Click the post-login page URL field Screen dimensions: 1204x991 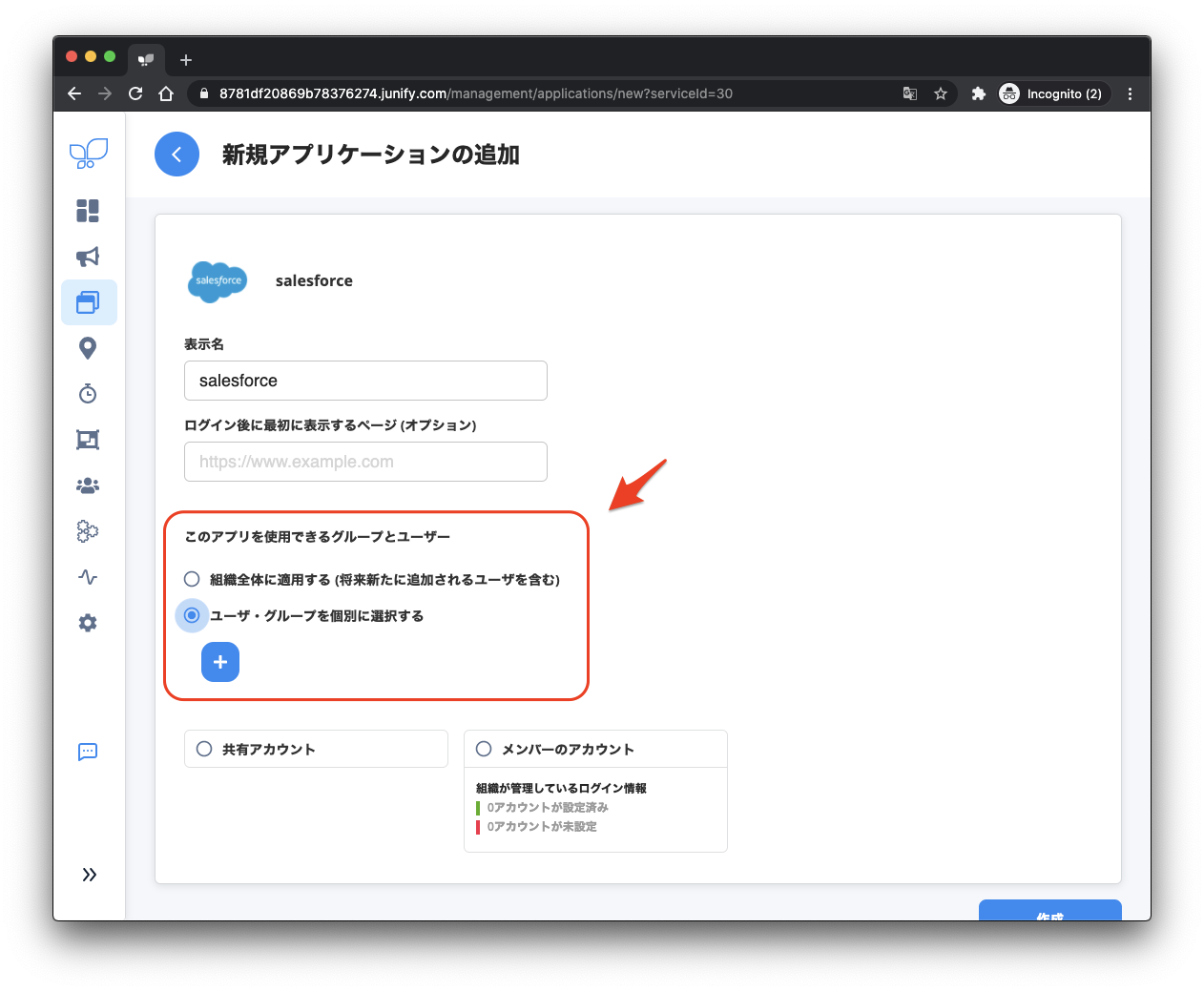(365, 462)
